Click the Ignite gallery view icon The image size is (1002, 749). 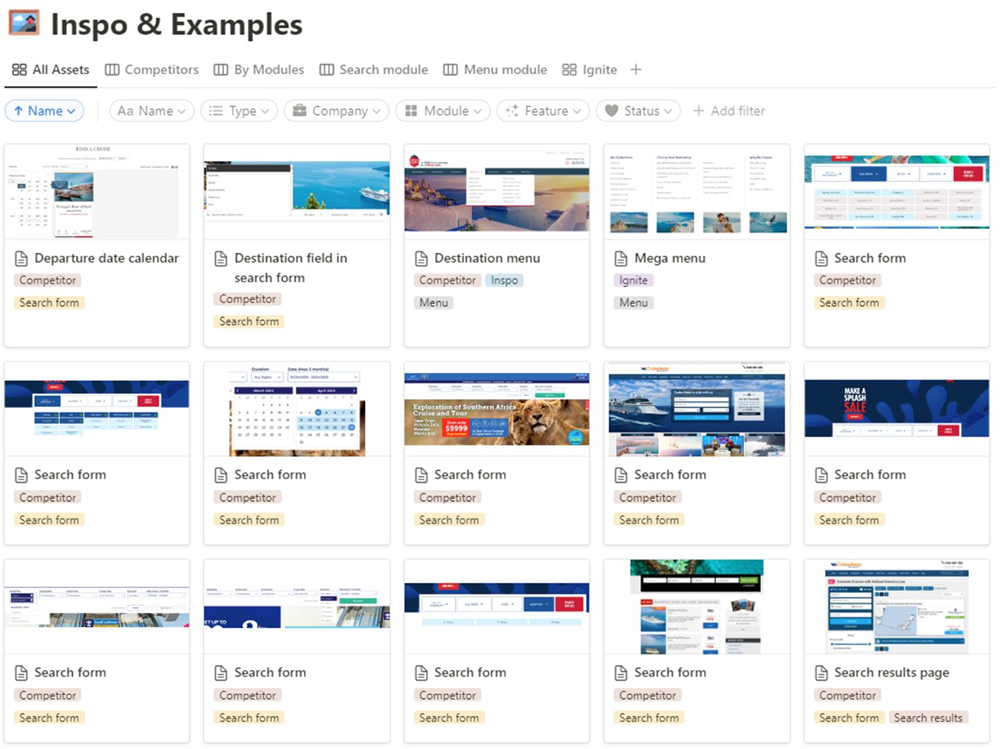pos(570,70)
